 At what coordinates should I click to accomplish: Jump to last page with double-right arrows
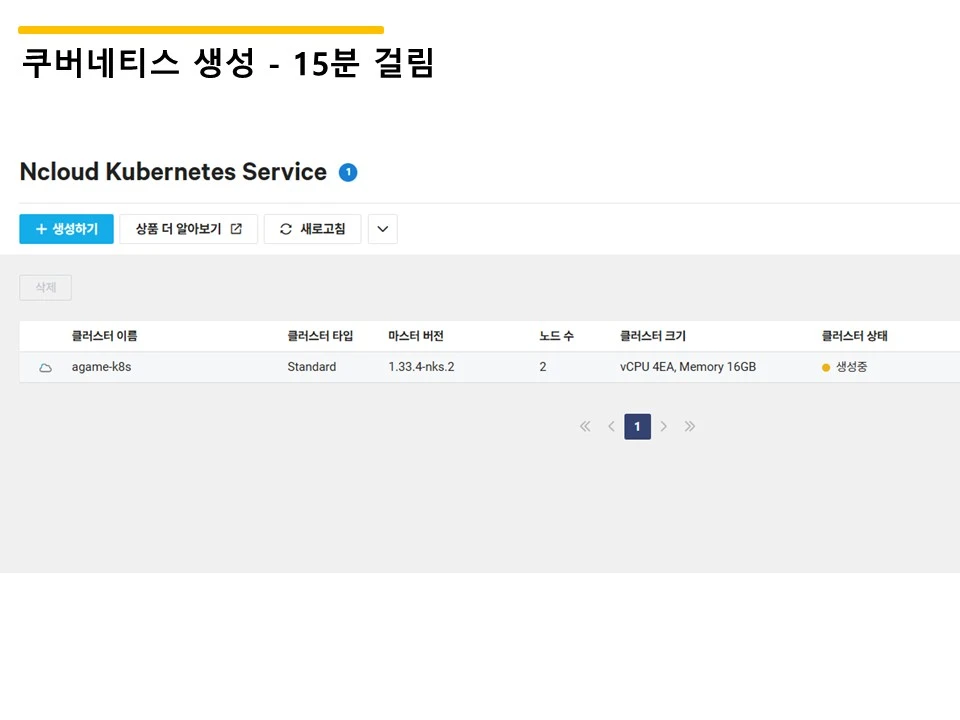(690, 426)
